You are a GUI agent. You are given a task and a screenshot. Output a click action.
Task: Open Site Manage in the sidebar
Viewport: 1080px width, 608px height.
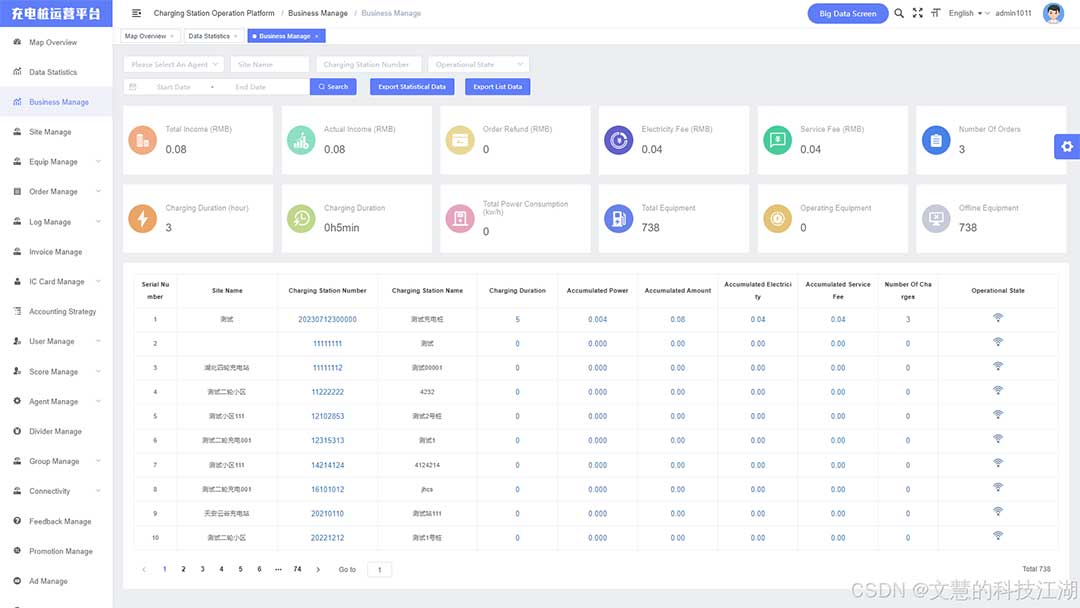coord(56,132)
